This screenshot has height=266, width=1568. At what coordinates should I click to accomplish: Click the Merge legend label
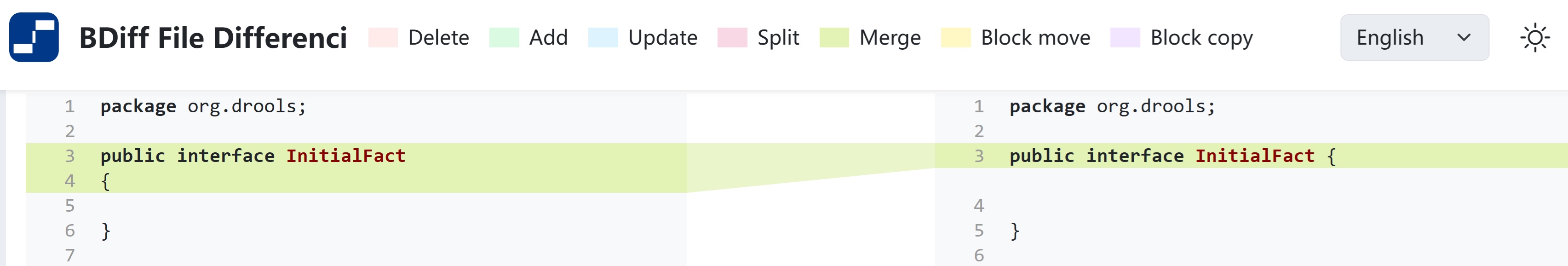point(890,38)
